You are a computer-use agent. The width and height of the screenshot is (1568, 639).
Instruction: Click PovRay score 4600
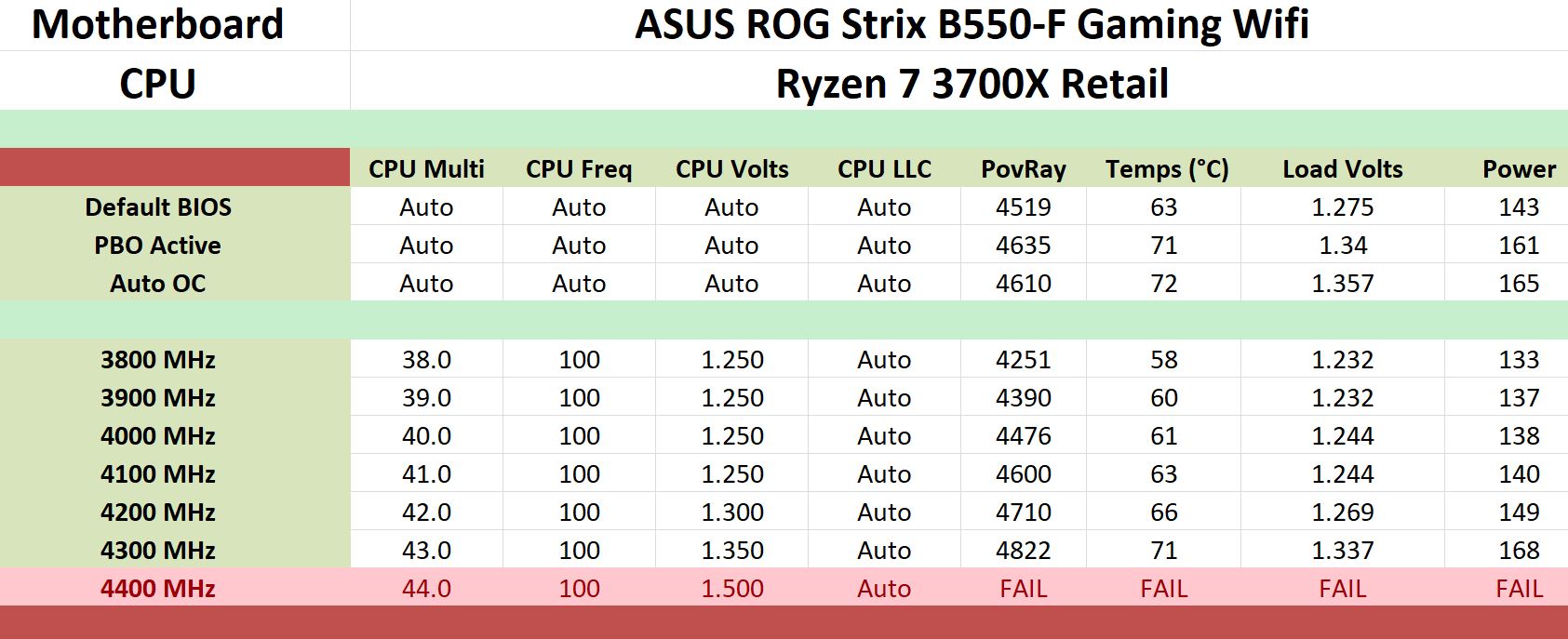tap(1024, 474)
